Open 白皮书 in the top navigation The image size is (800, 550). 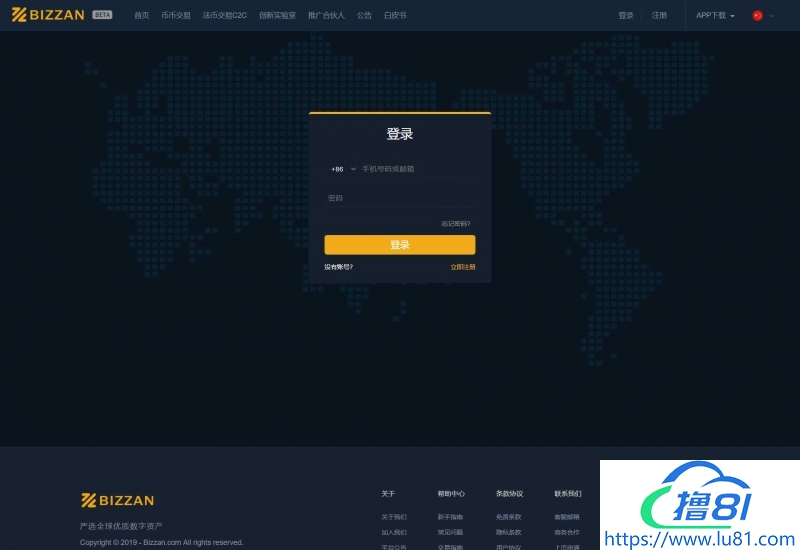(x=395, y=16)
